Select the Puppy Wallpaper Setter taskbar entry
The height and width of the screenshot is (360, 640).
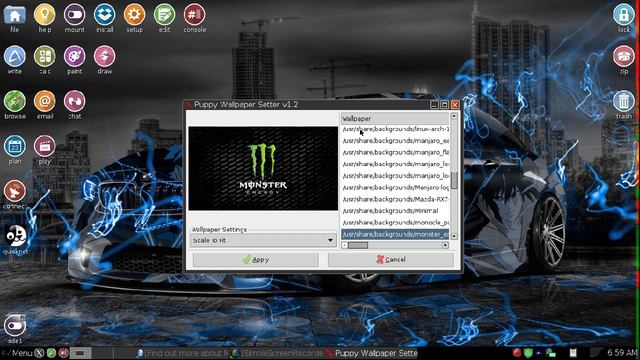(x=371, y=353)
